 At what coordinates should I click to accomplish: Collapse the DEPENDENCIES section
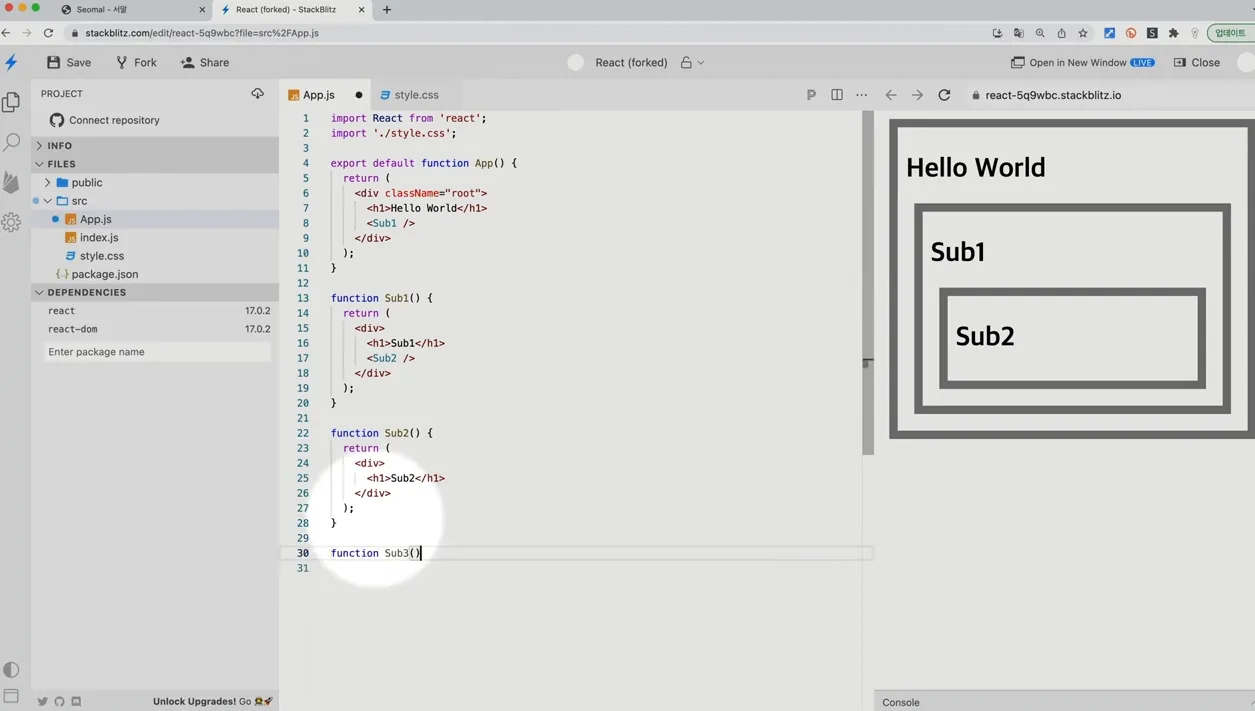[155, 293]
